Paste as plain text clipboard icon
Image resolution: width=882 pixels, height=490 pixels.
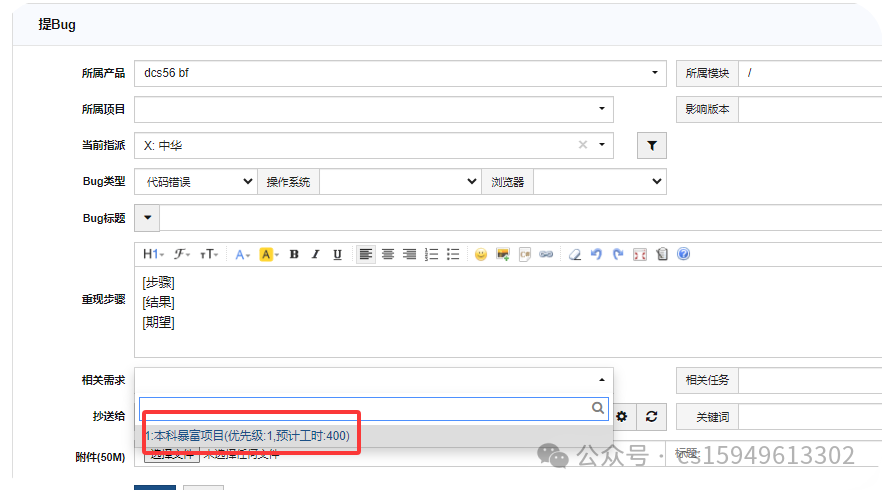point(662,254)
